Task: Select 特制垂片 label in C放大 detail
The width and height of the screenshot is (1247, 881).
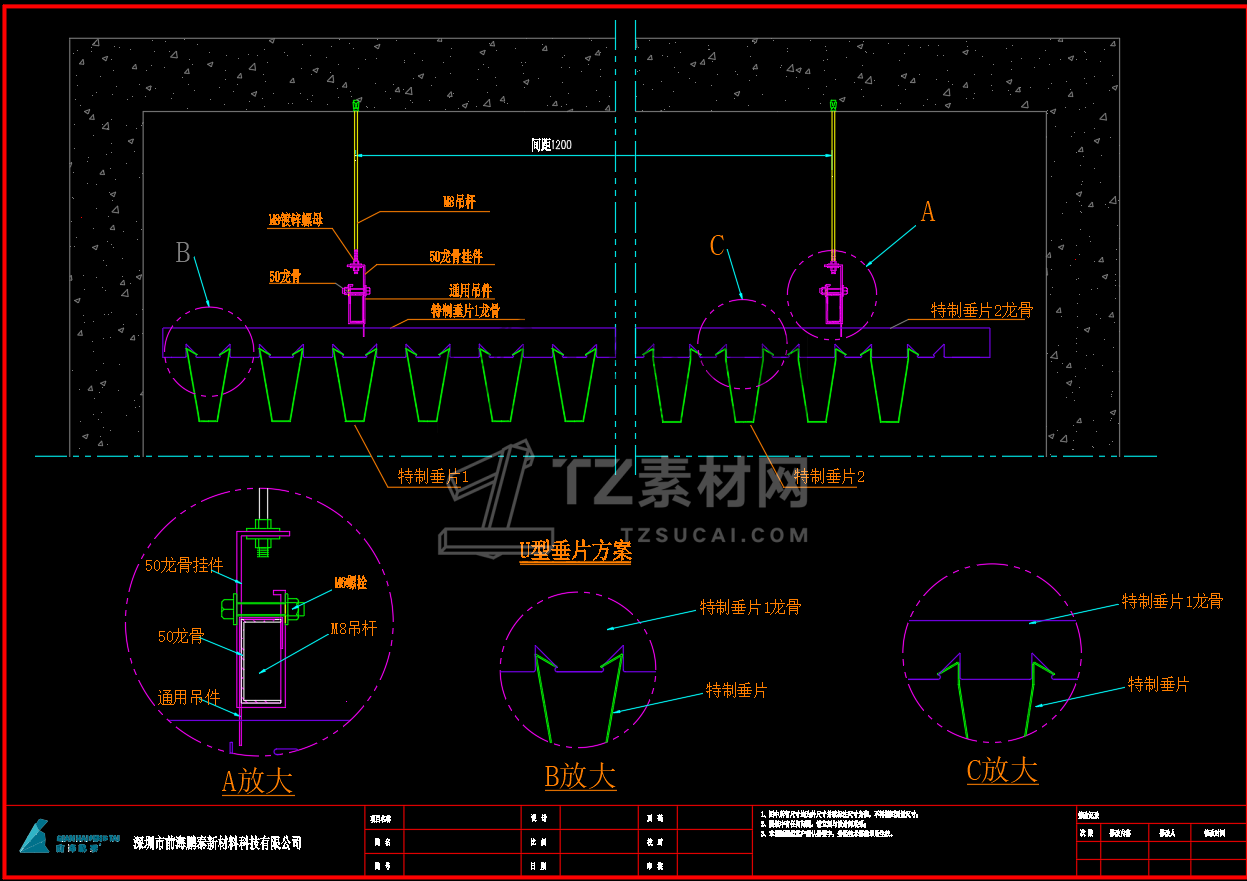Action: pyautogui.click(x=1158, y=685)
